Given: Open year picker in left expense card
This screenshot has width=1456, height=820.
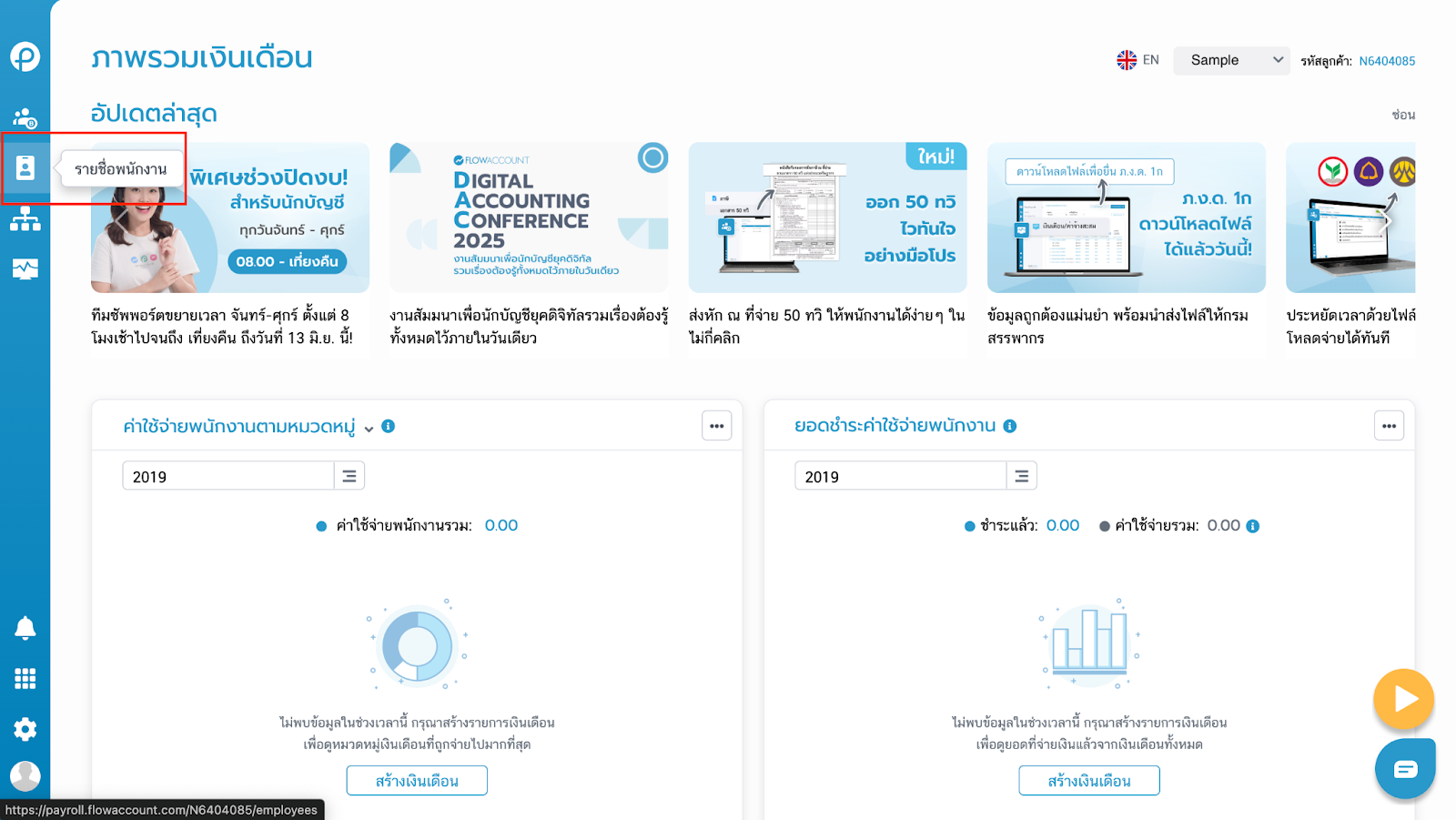Looking at the screenshot, I should (x=349, y=476).
